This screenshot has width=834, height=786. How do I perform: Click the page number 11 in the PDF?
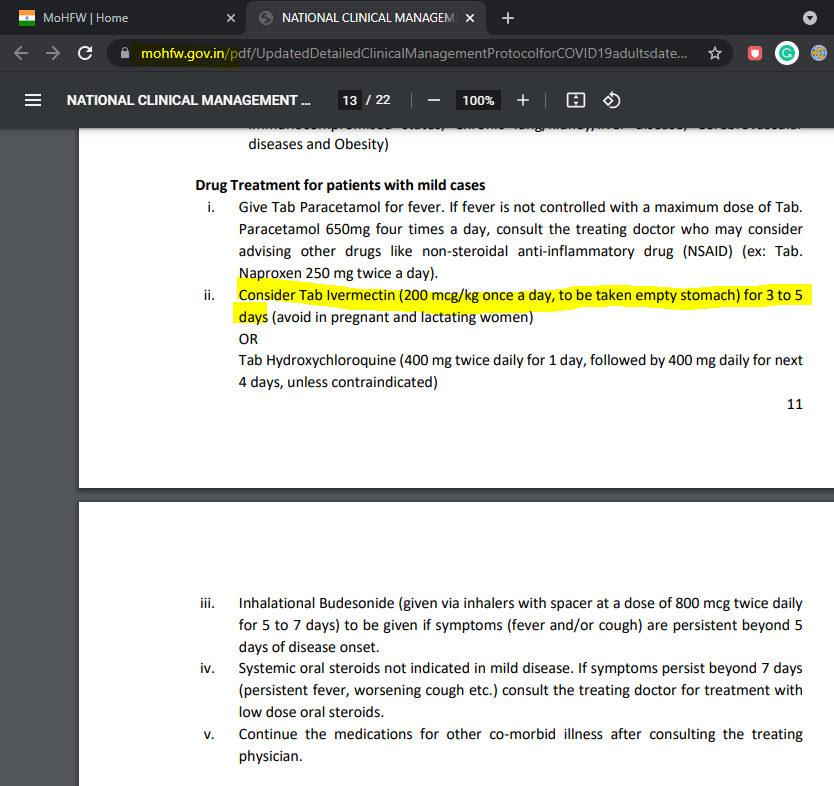coord(795,404)
